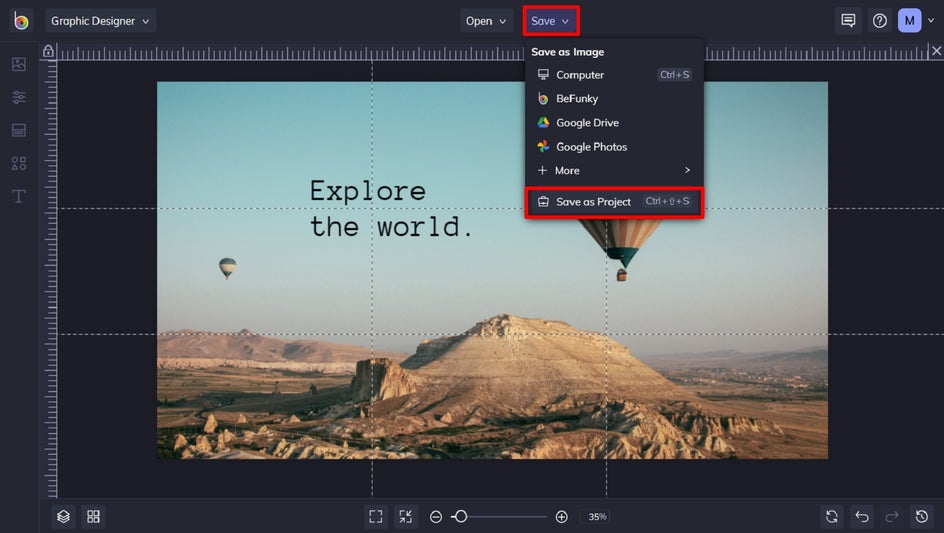Viewport: 944px width, 533px height.
Task: Click the Save as Image heading
Action: (x=567, y=52)
